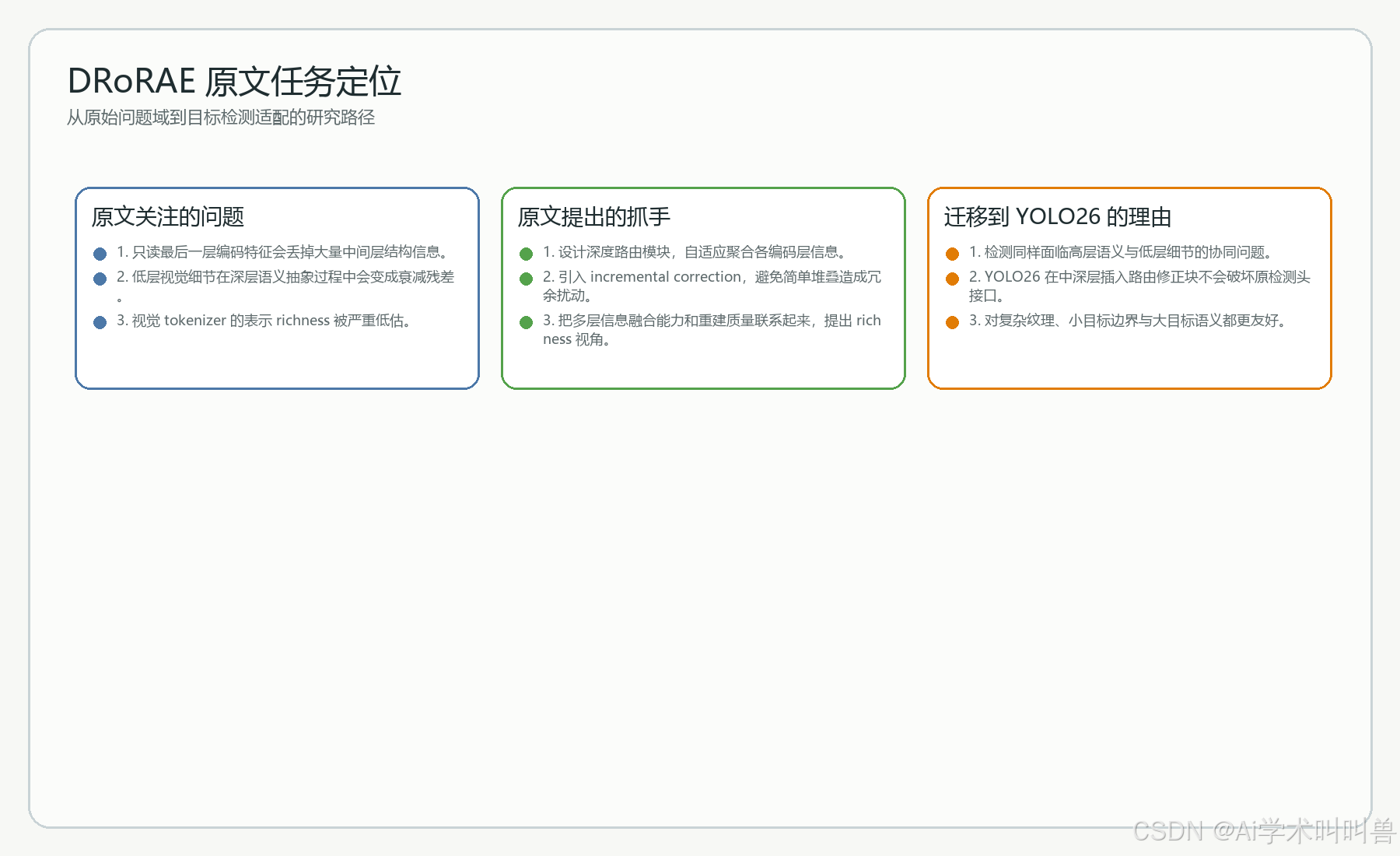Click text '1. 检测同样面临高层语义与低层细节的协同问题。'
Screen dimensions: 1400x856
coord(1121,252)
